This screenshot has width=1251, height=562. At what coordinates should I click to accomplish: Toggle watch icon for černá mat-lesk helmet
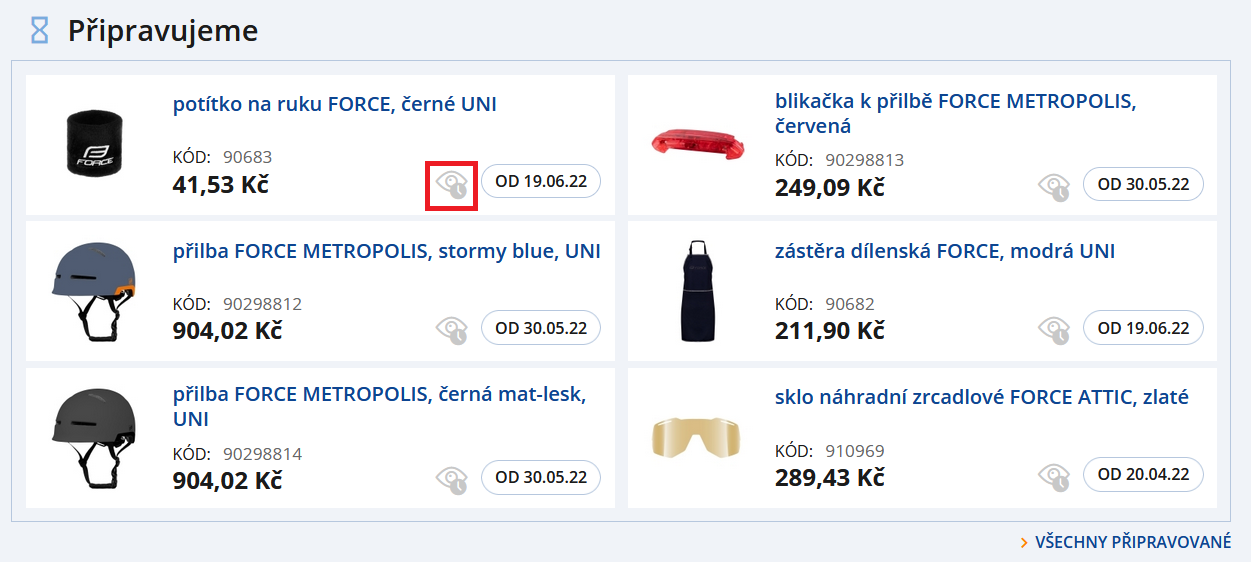(452, 479)
